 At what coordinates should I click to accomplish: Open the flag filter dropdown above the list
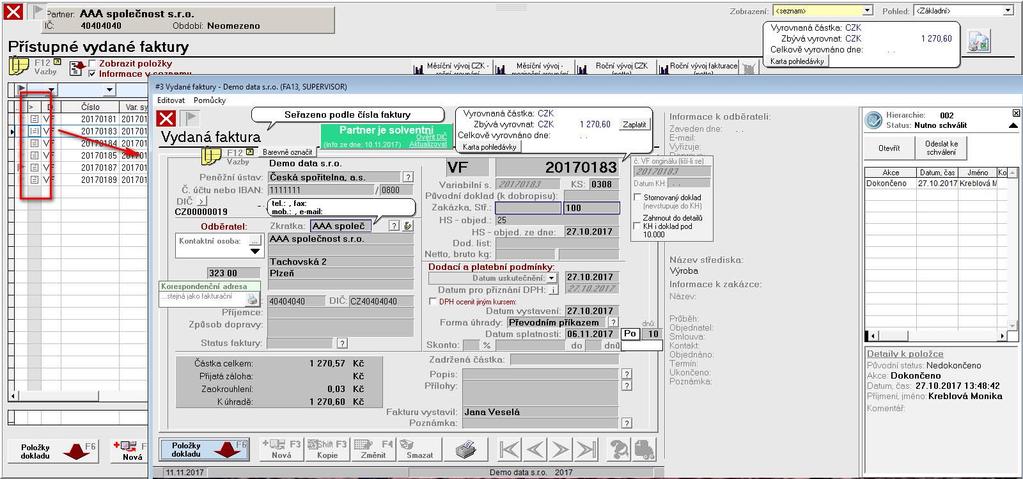click(x=50, y=89)
